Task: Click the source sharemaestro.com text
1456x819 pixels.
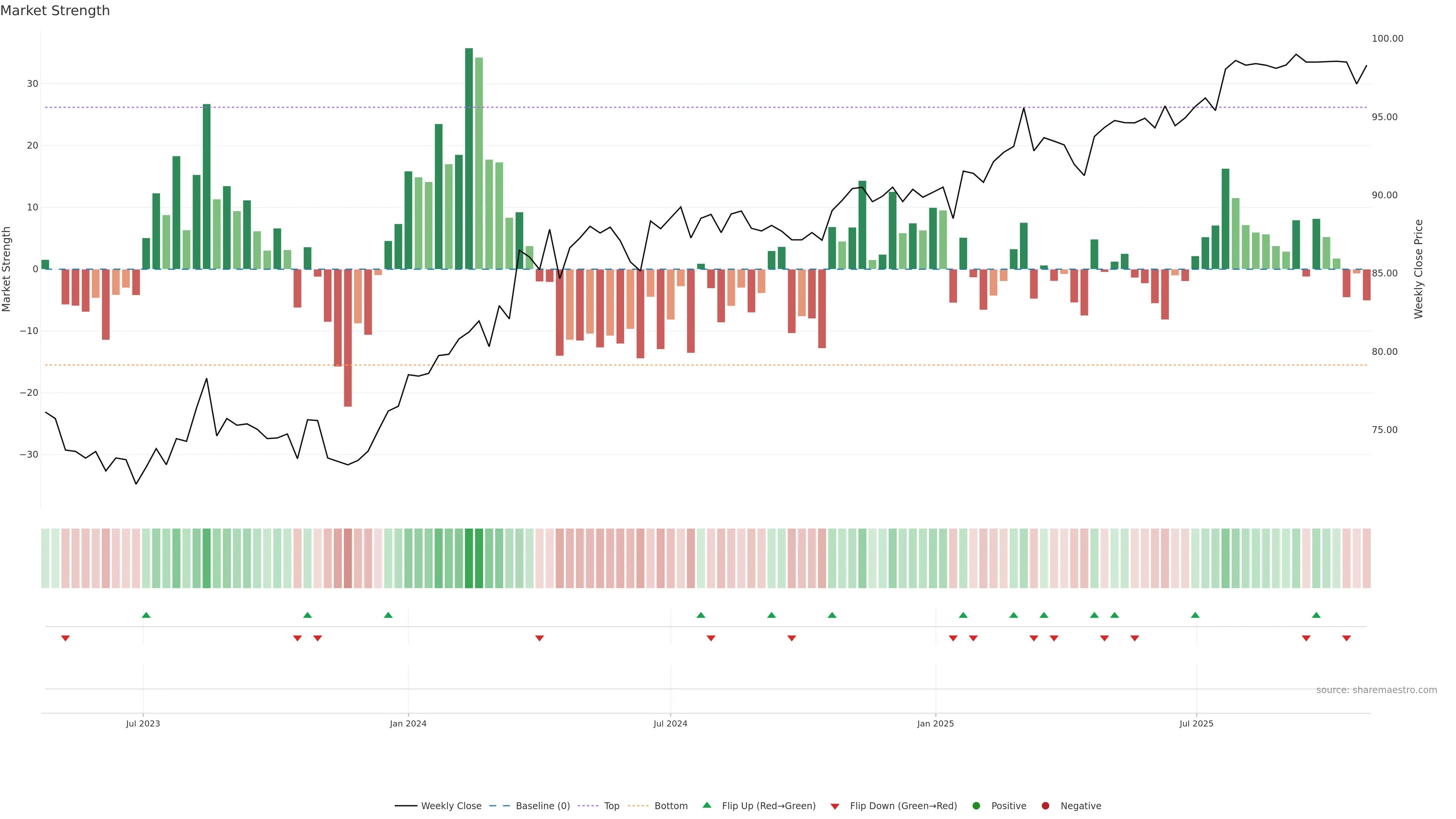Action: (x=1376, y=690)
